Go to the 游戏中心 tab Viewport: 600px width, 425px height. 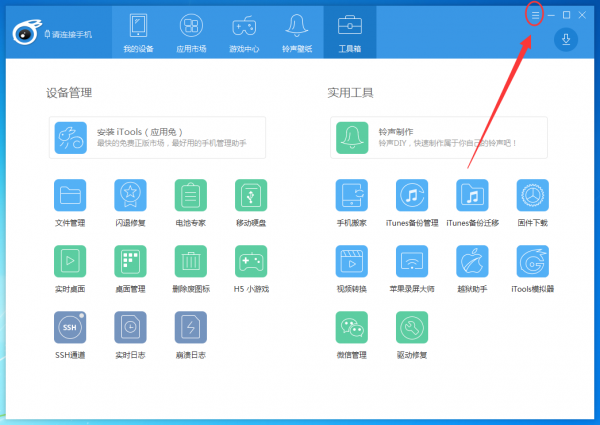click(x=244, y=33)
